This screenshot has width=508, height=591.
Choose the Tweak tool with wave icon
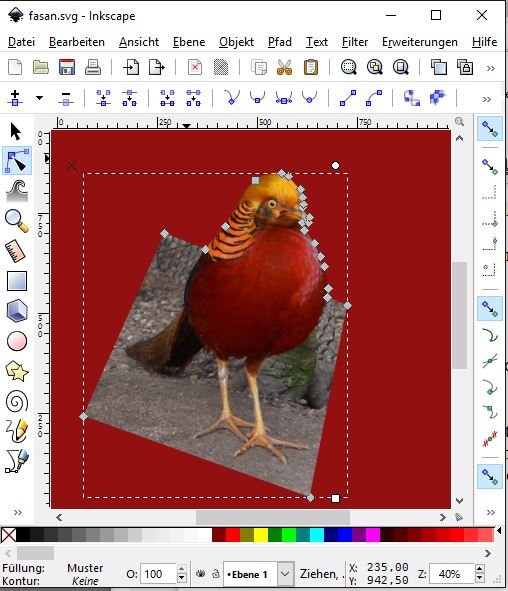pos(17,191)
